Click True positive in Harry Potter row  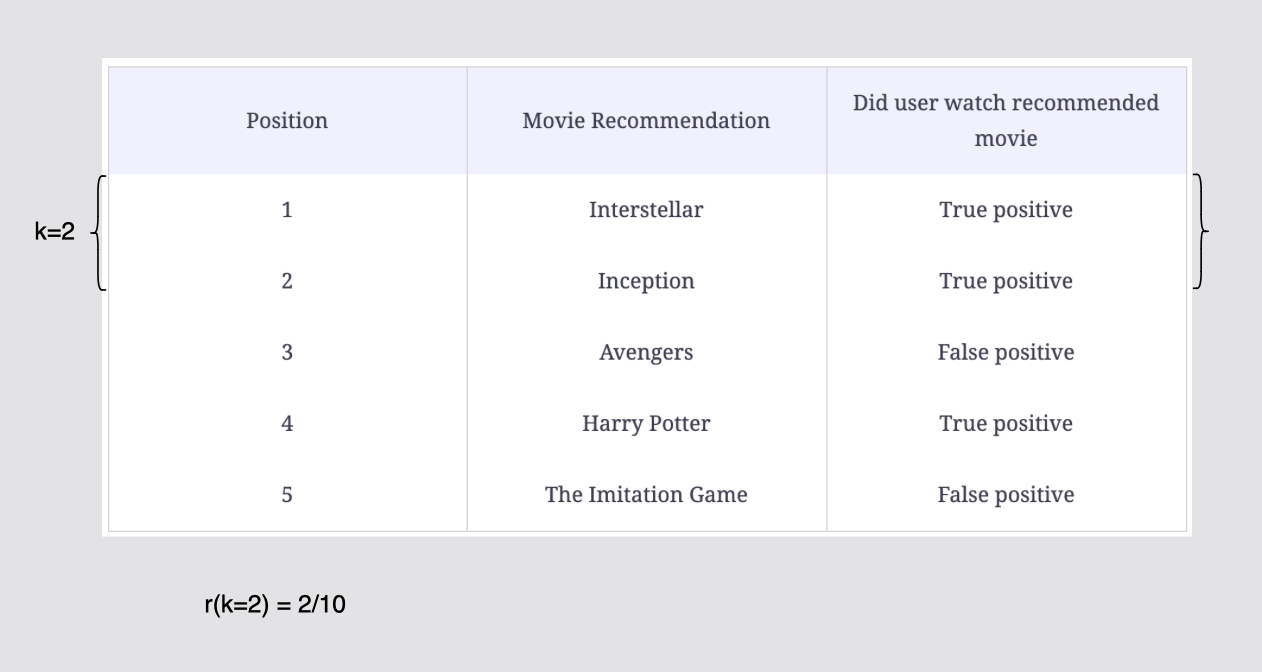(1006, 423)
